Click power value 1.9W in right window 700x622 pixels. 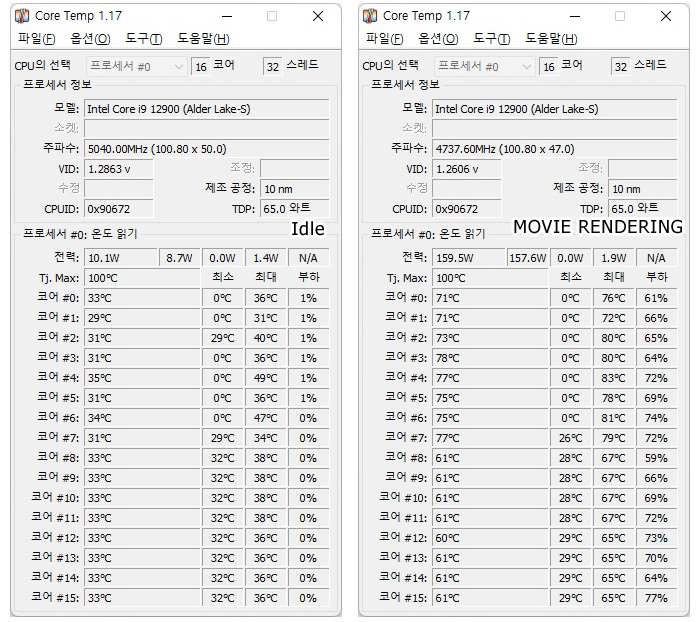point(614,258)
